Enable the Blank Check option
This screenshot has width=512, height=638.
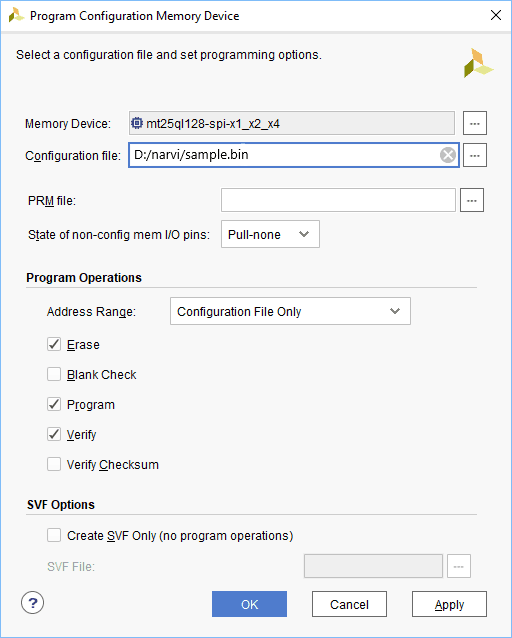coord(54,374)
